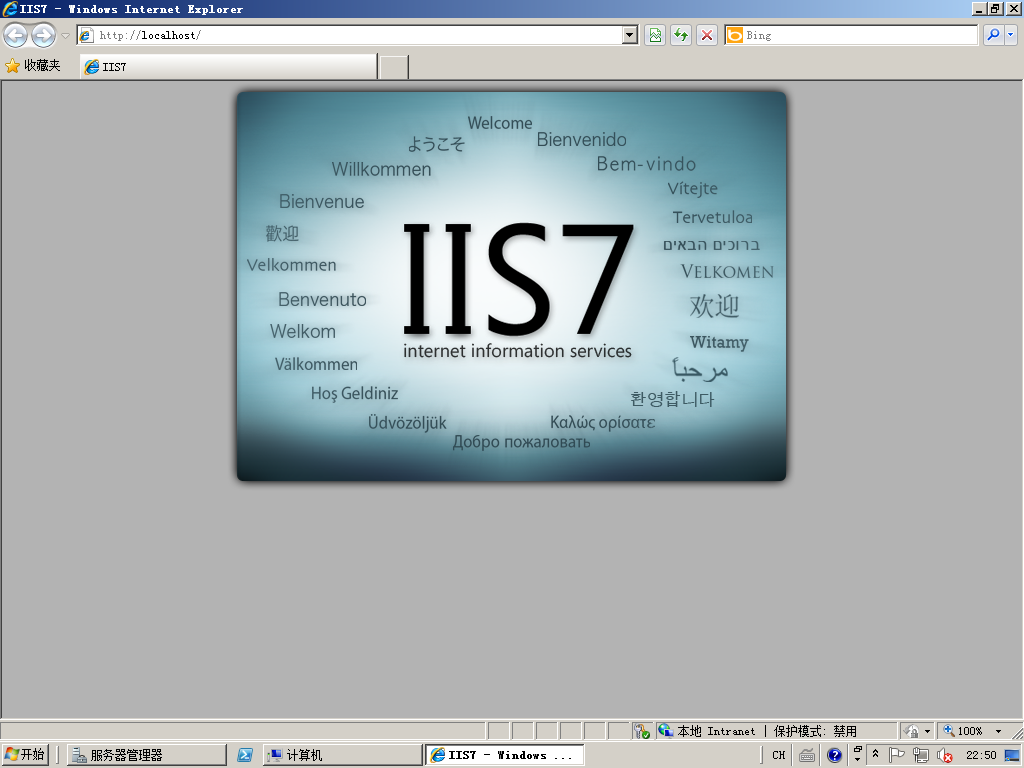Expand the zoom level dropdown arrow
1024x768 pixels.
point(998,731)
